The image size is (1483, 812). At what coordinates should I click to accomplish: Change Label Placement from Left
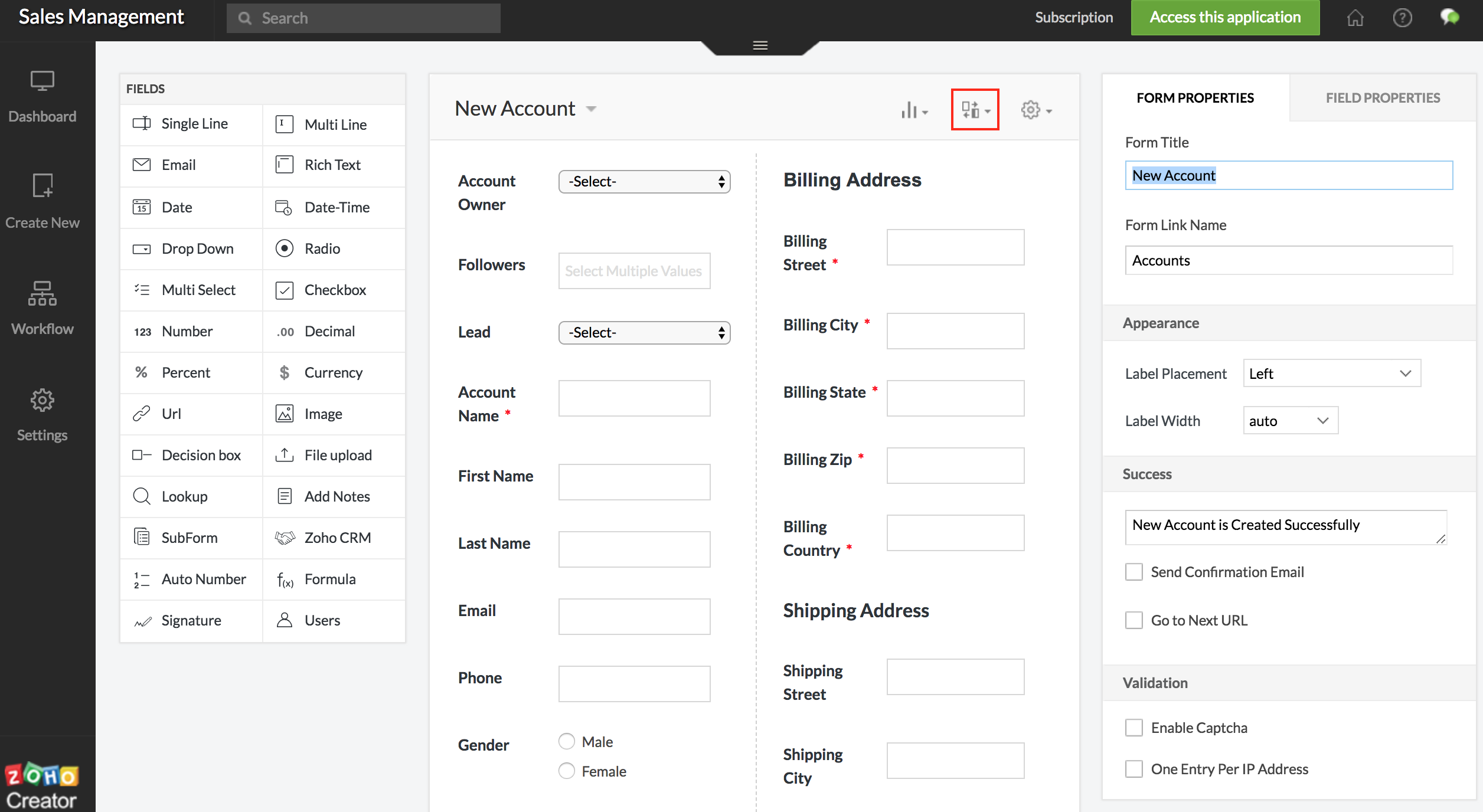[1331, 373]
